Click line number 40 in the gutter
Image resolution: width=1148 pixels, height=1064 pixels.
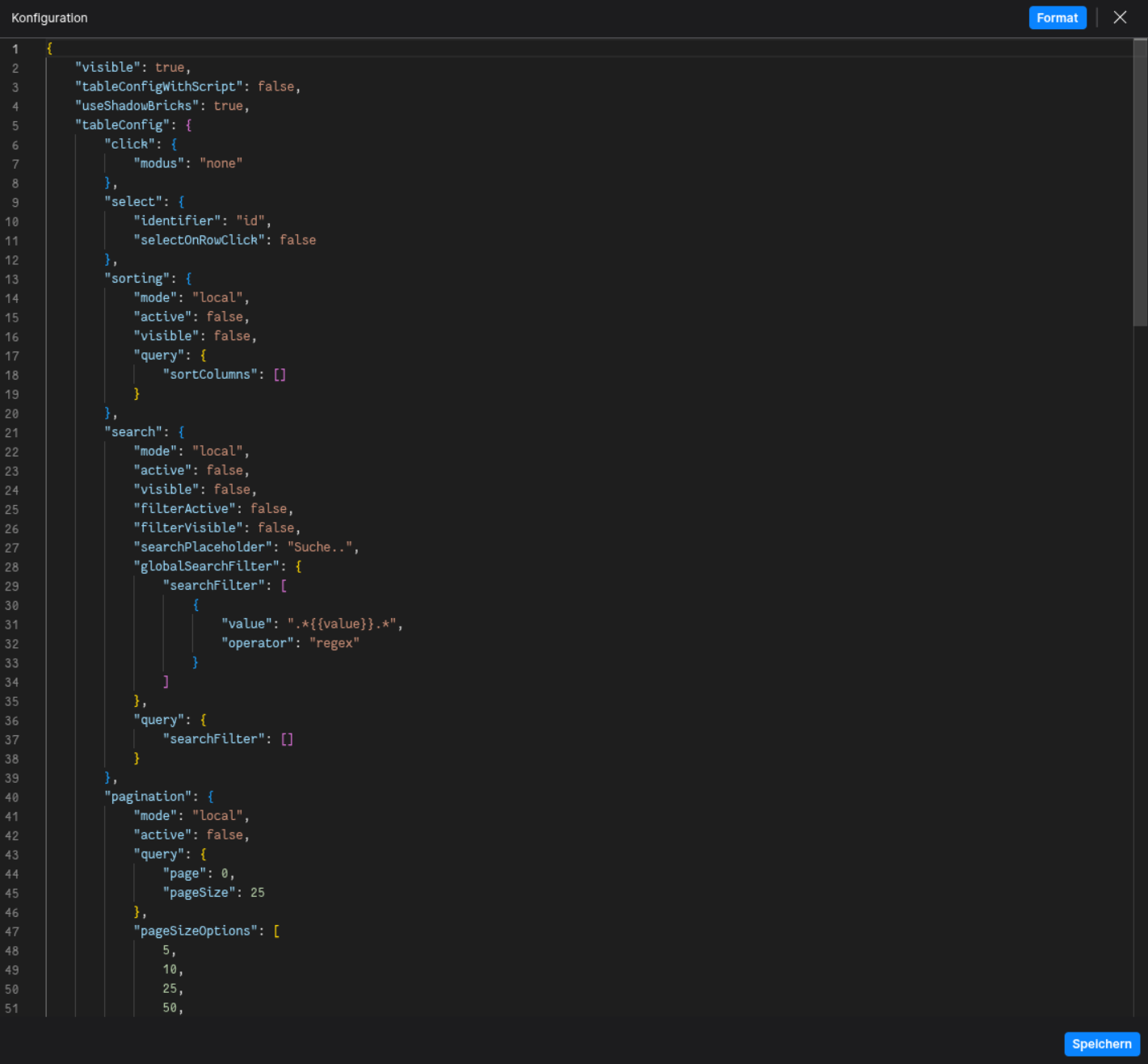point(12,797)
